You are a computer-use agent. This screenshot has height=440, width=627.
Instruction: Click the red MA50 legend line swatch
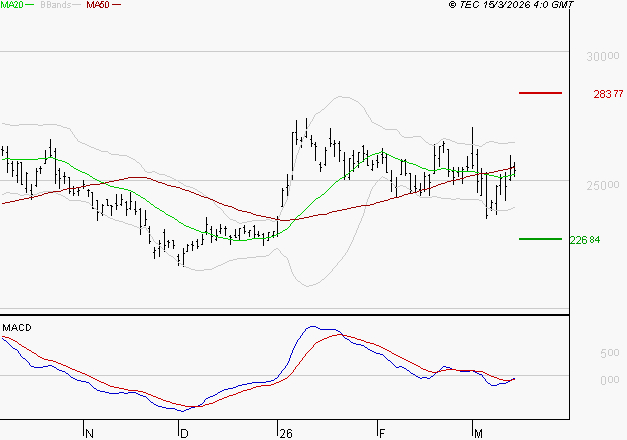coord(117,5)
